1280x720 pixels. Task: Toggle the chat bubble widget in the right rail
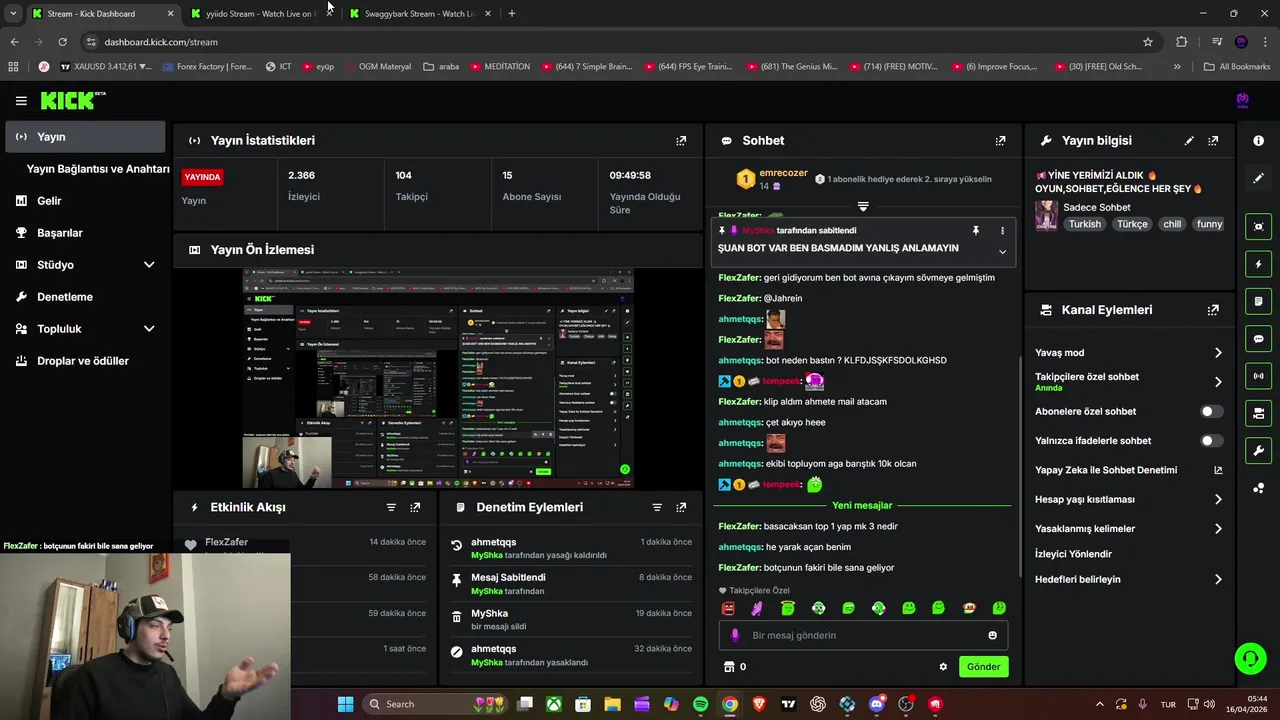click(x=1258, y=339)
